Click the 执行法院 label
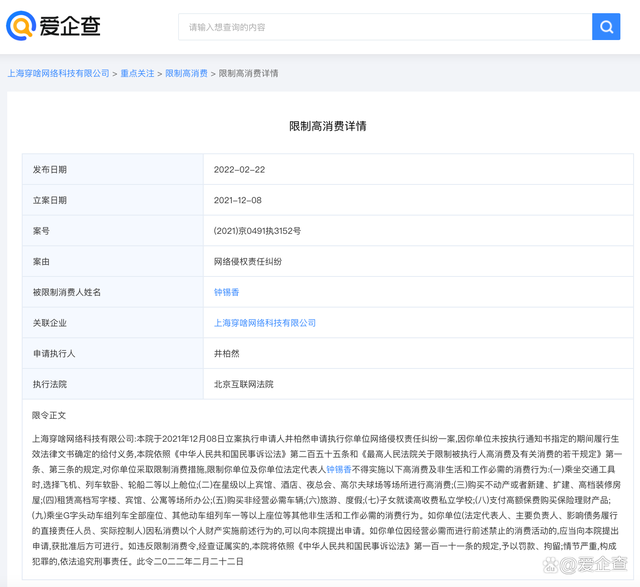 click(x=50, y=384)
